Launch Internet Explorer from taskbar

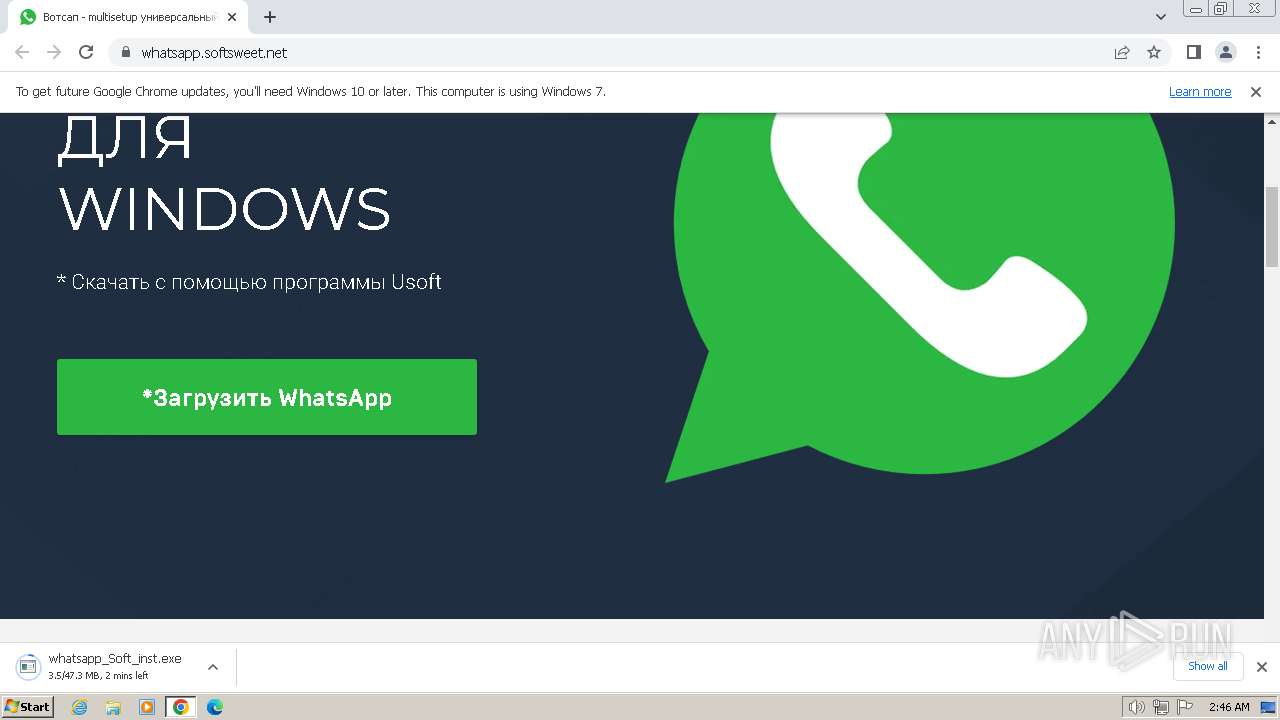click(x=80, y=707)
